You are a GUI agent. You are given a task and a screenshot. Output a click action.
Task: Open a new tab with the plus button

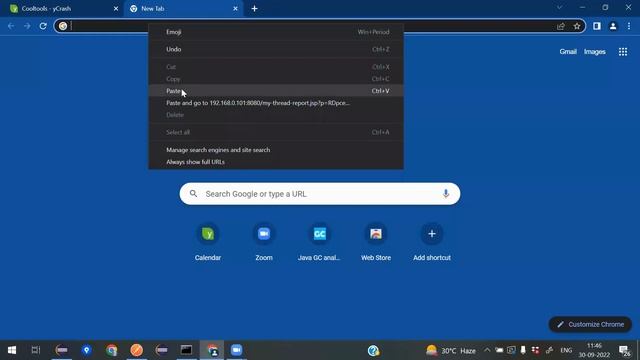254,9
